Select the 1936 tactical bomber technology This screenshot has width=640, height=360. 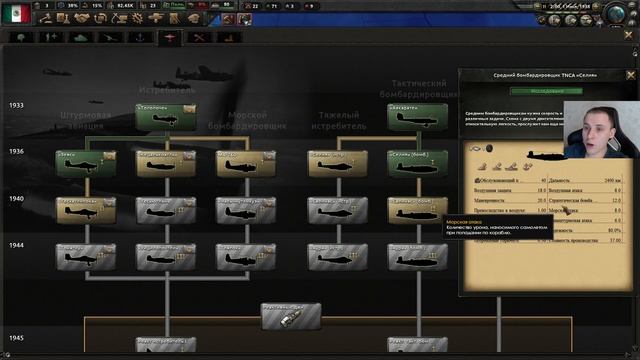[x=418, y=164]
